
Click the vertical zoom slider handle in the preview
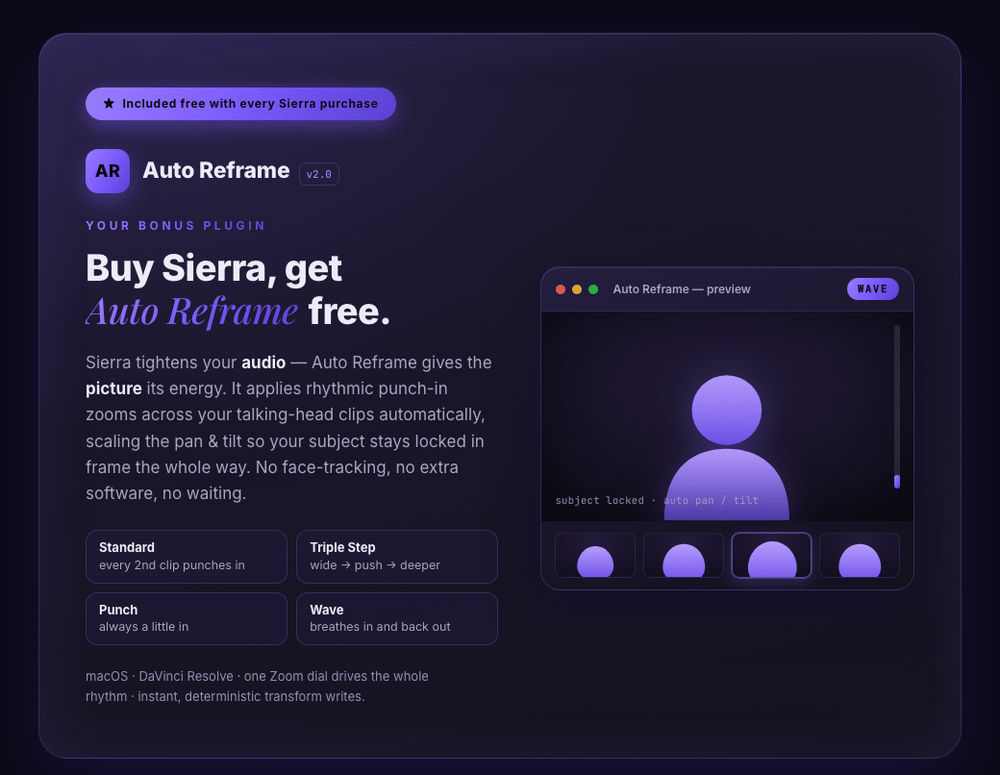tap(897, 482)
